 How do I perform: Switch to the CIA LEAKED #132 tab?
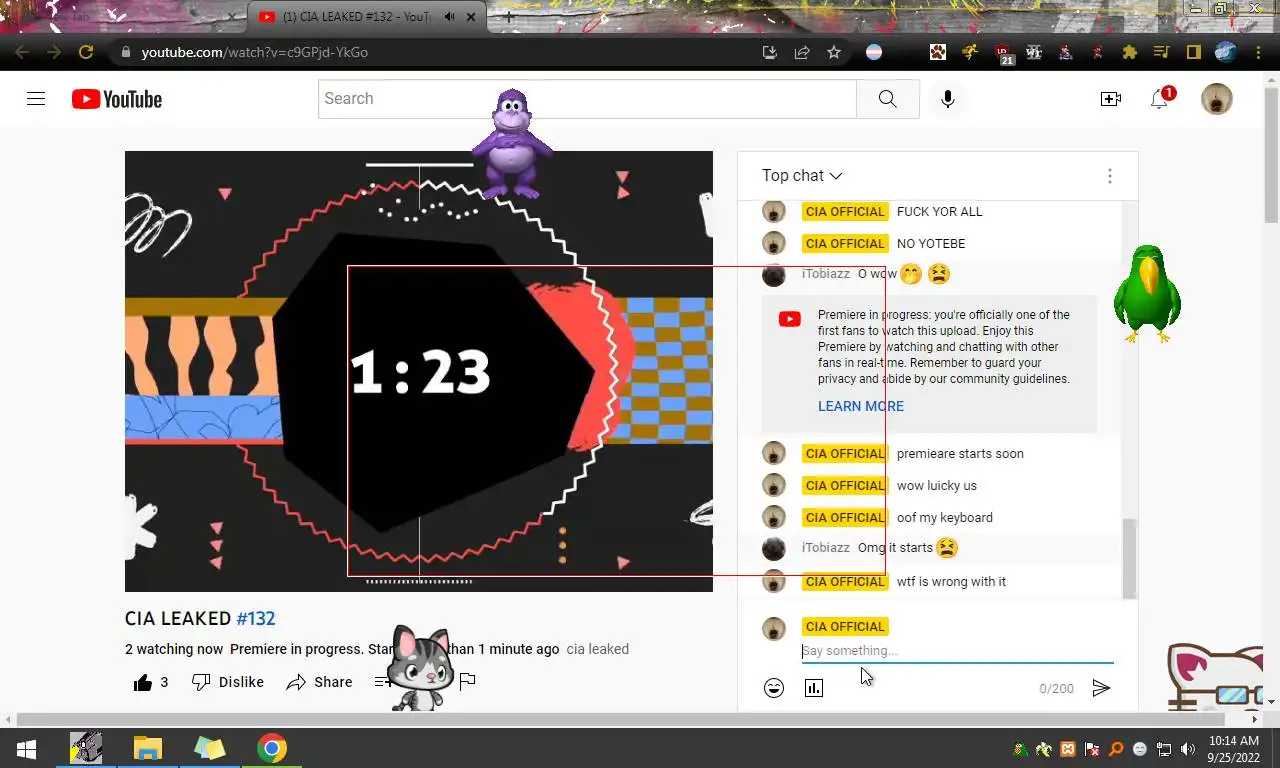(368, 17)
